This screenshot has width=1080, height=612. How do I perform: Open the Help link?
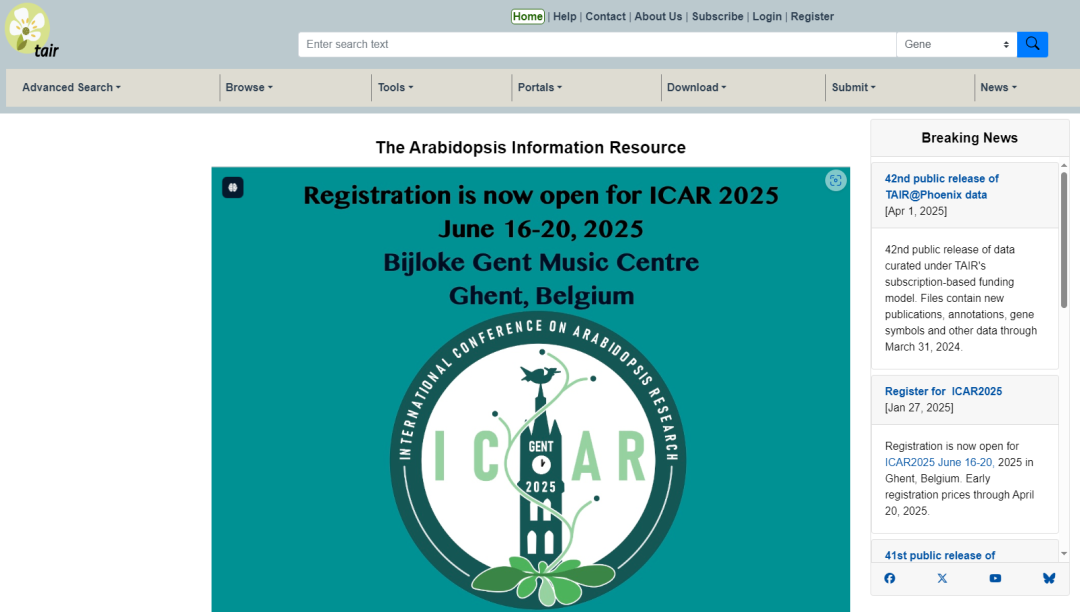[564, 17]
